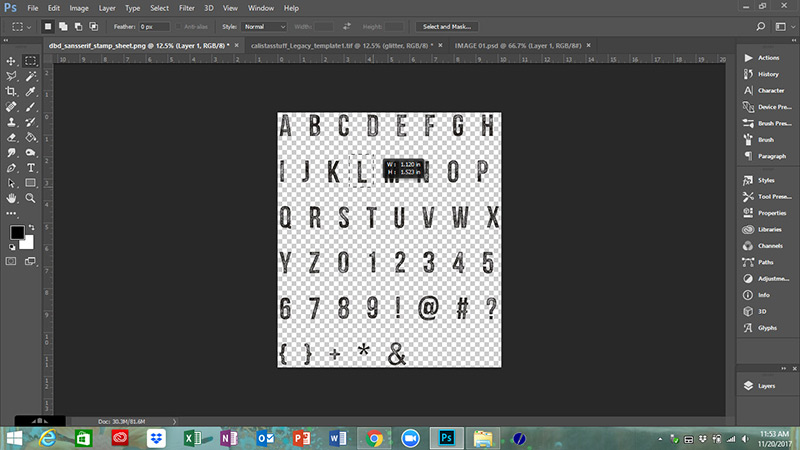Choose the Hand tool

point(12,198)
